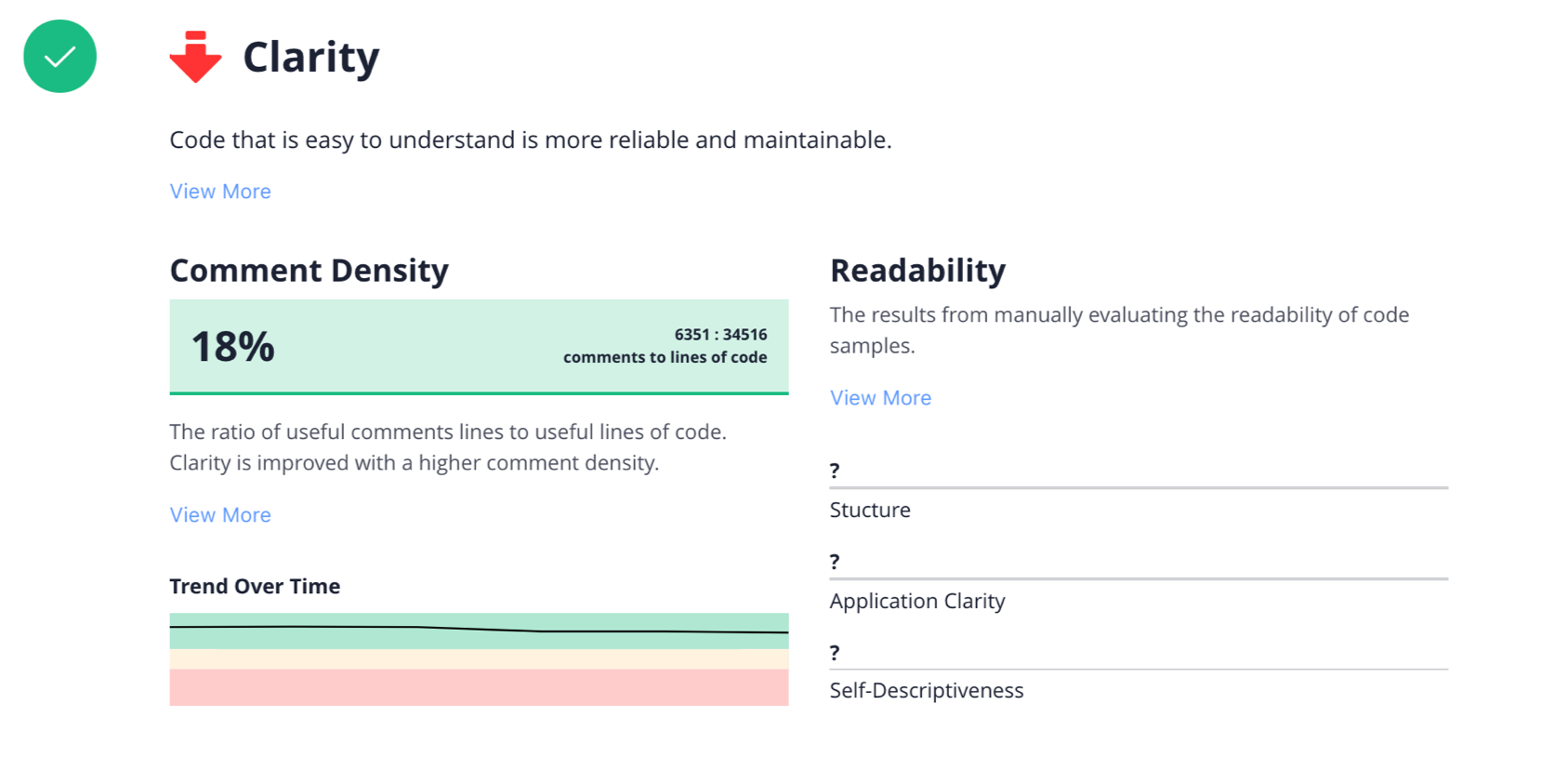The height and width of the screenshot is (757, 1568).
Task: Click the Readability heading
Action: 917,271
